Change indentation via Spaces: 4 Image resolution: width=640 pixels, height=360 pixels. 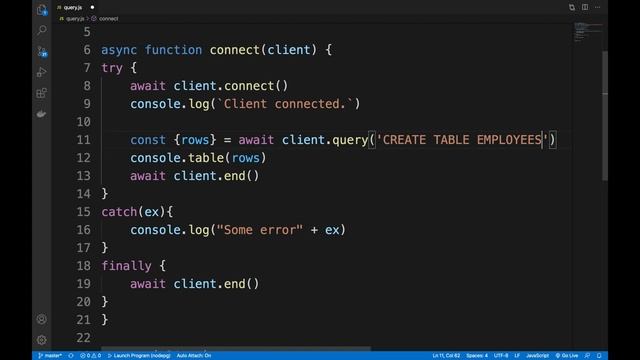pyautogui.click(x=477, y=356)
